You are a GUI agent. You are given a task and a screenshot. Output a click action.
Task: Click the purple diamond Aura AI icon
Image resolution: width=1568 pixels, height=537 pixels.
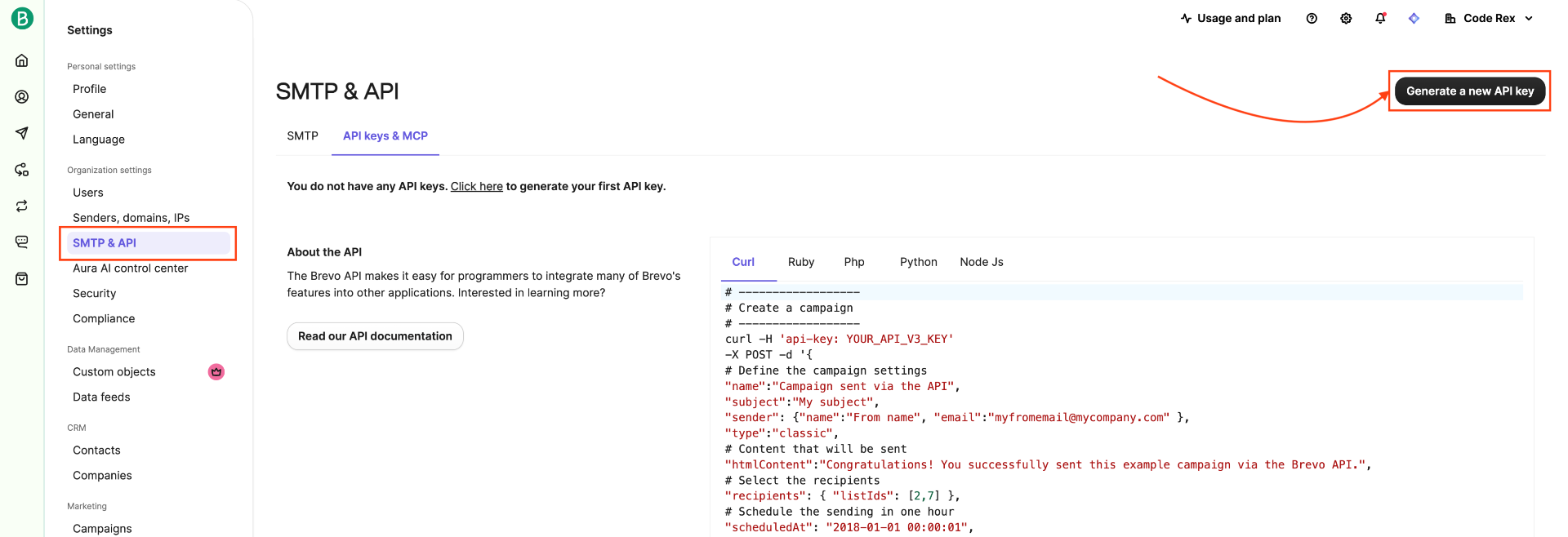click(1414, 19)
